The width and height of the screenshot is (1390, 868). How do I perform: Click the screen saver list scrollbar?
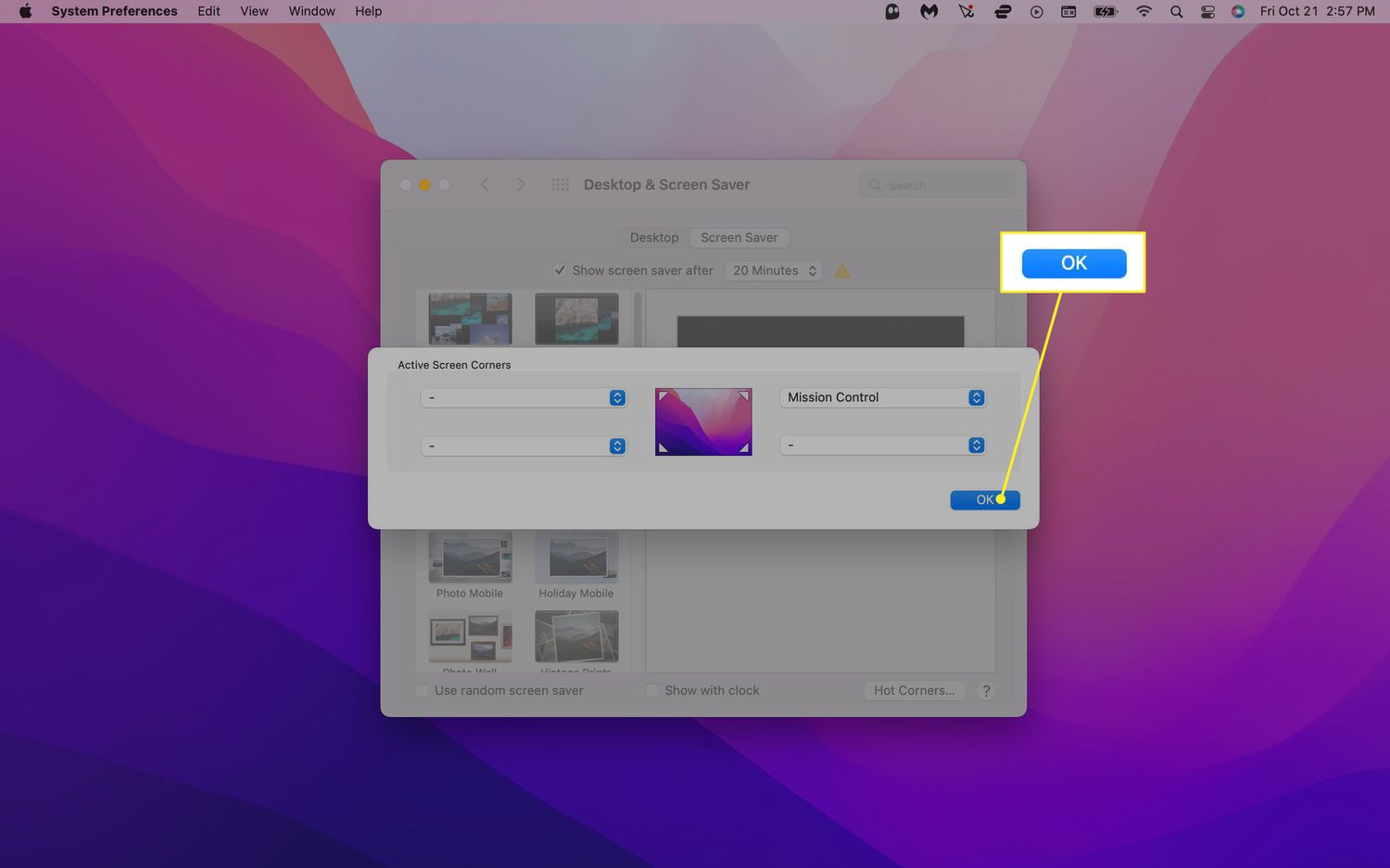tap(638, 320)
